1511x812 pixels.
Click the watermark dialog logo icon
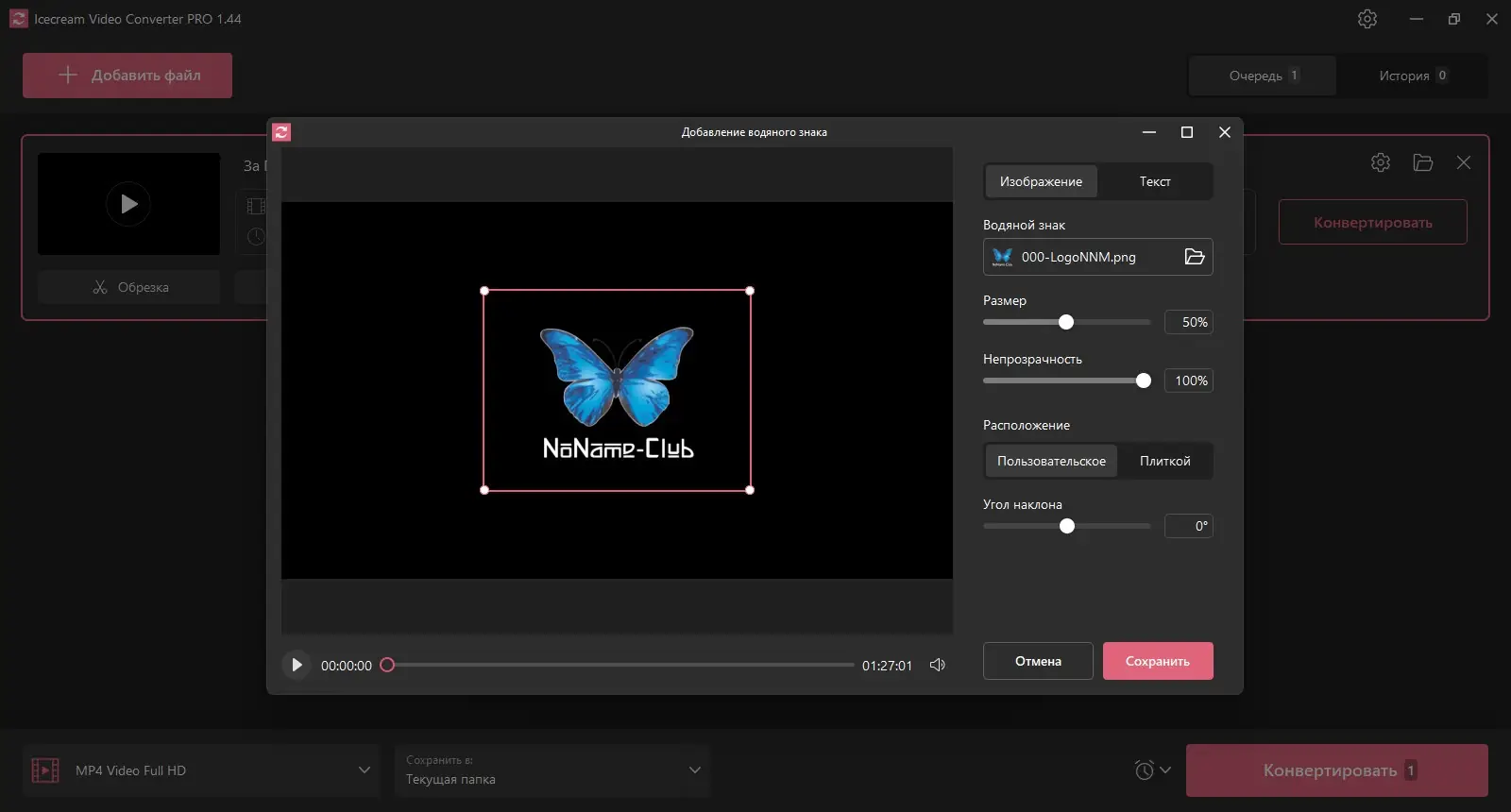coord(281,132)
